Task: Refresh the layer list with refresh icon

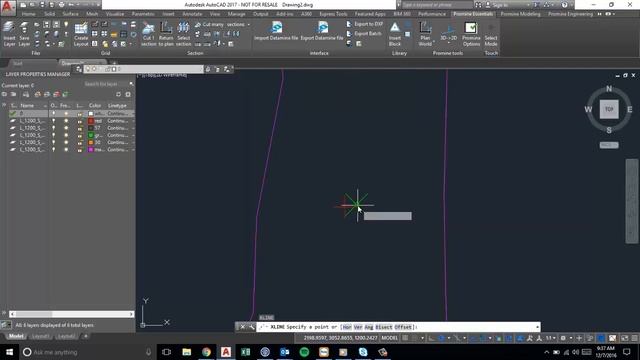Action: point(118,94)
